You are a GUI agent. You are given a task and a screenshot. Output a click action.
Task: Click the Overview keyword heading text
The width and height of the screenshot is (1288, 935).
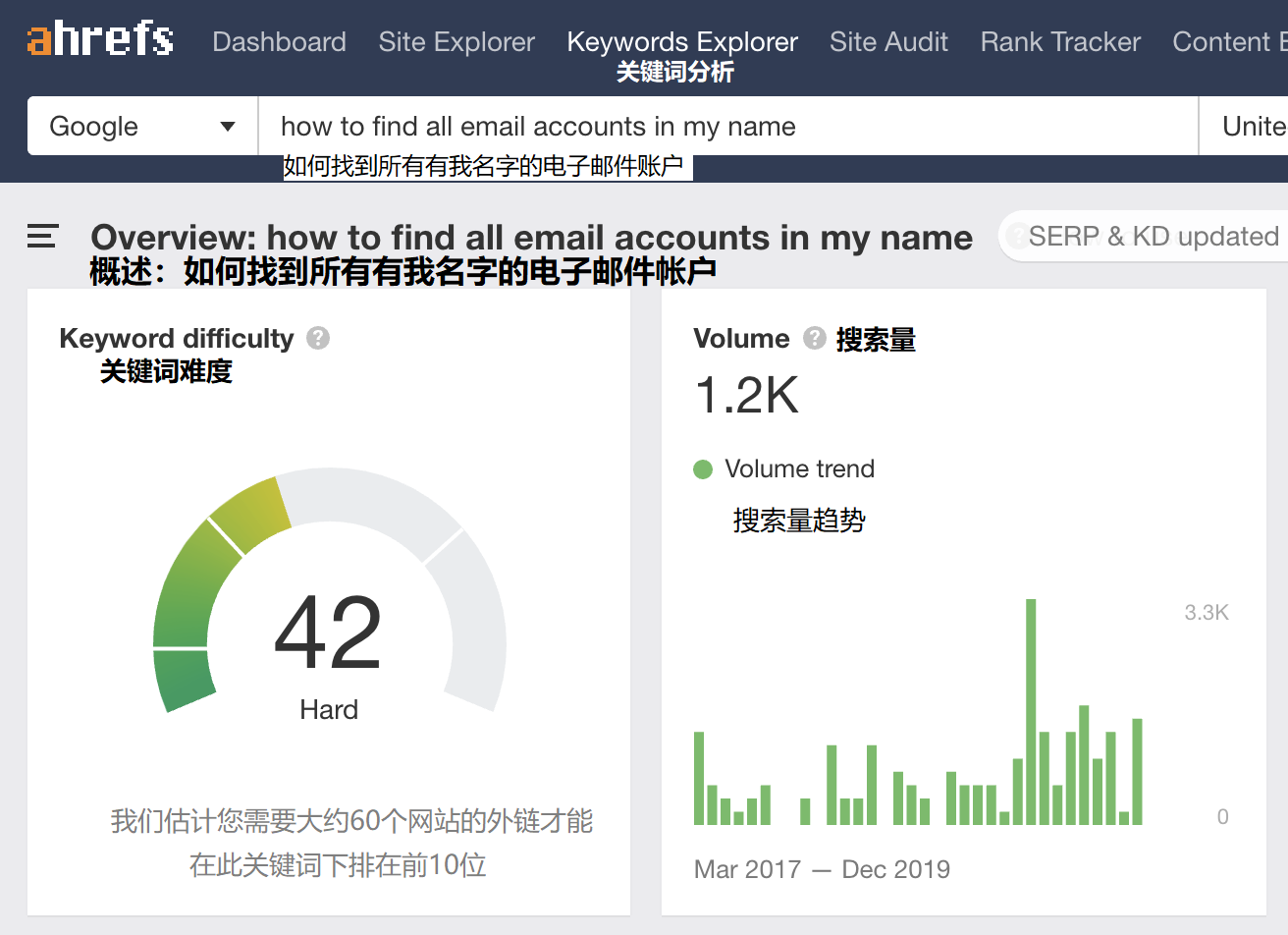pos(531,238)
